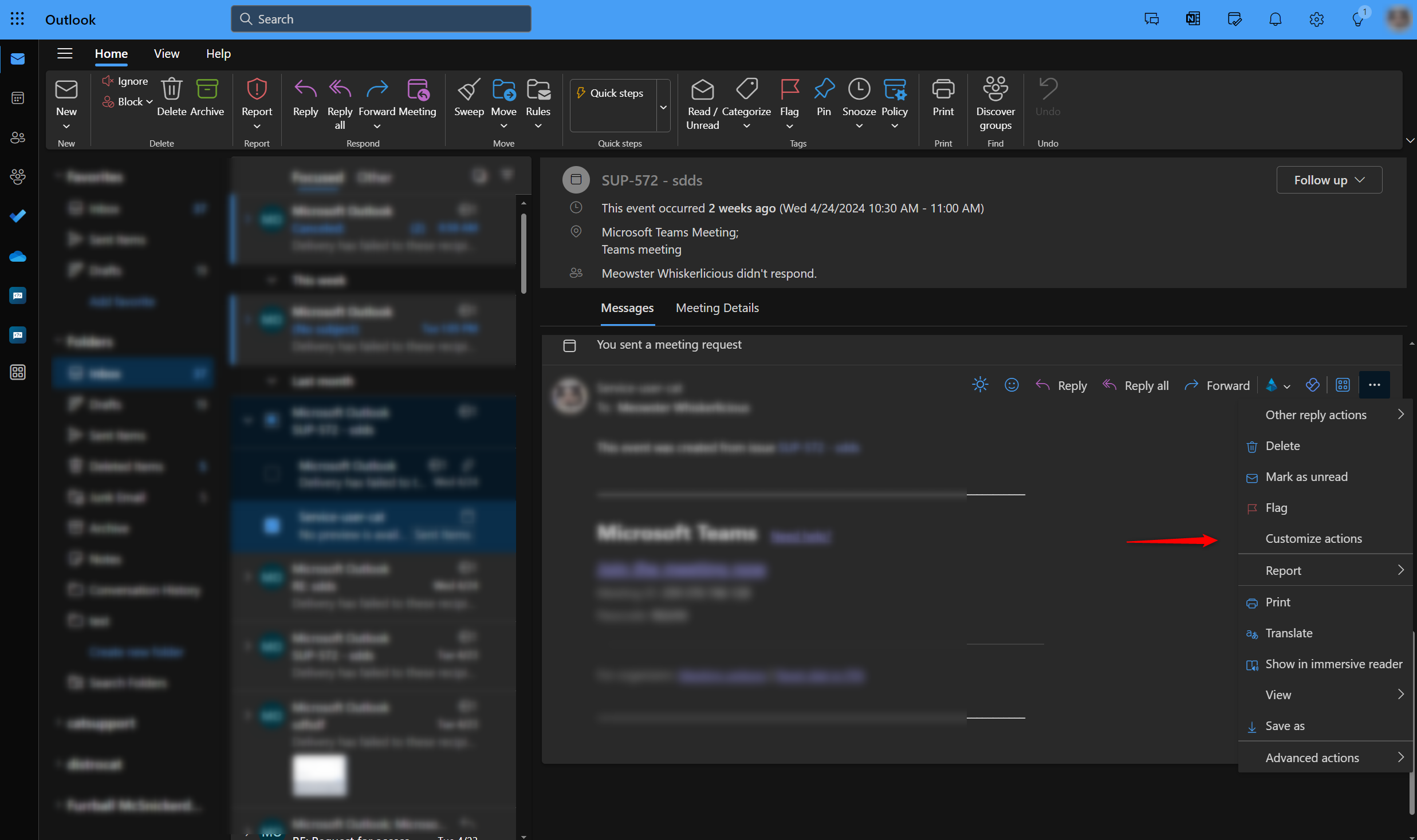Open the To Do checkmark app in sidebar
Viewport: 1417px width, 840px height.
[x=18, y=216]
